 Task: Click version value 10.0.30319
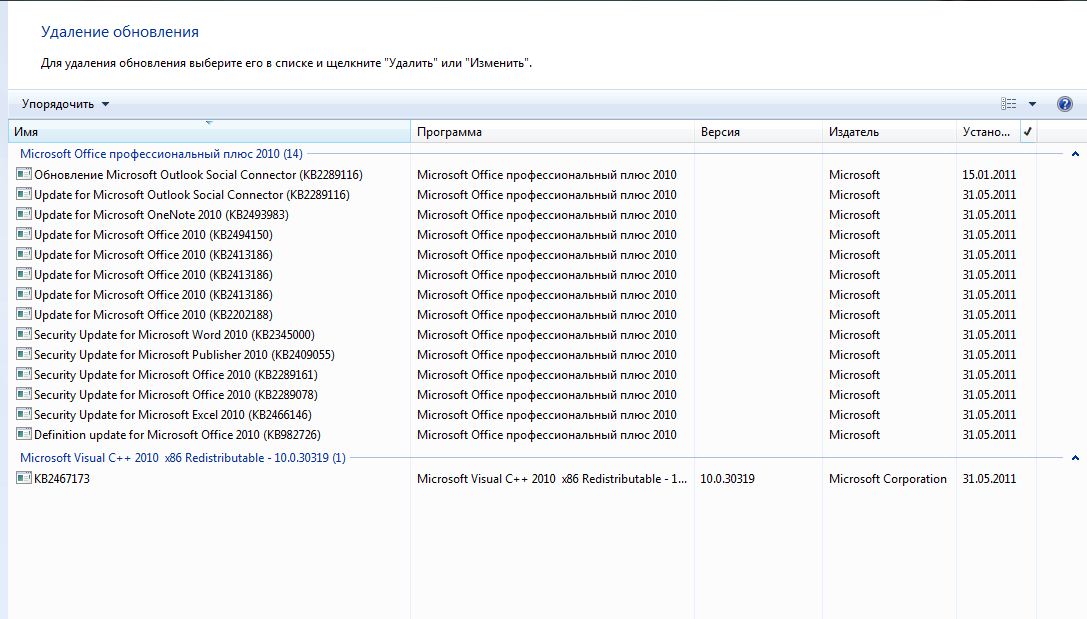[727, 478]
